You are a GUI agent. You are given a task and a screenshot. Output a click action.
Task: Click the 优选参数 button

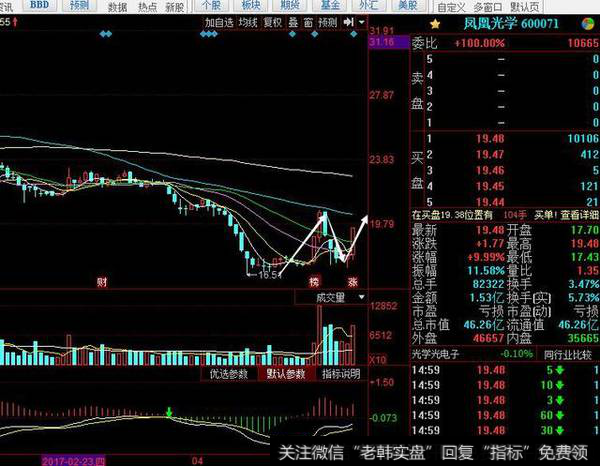[228, 374]
